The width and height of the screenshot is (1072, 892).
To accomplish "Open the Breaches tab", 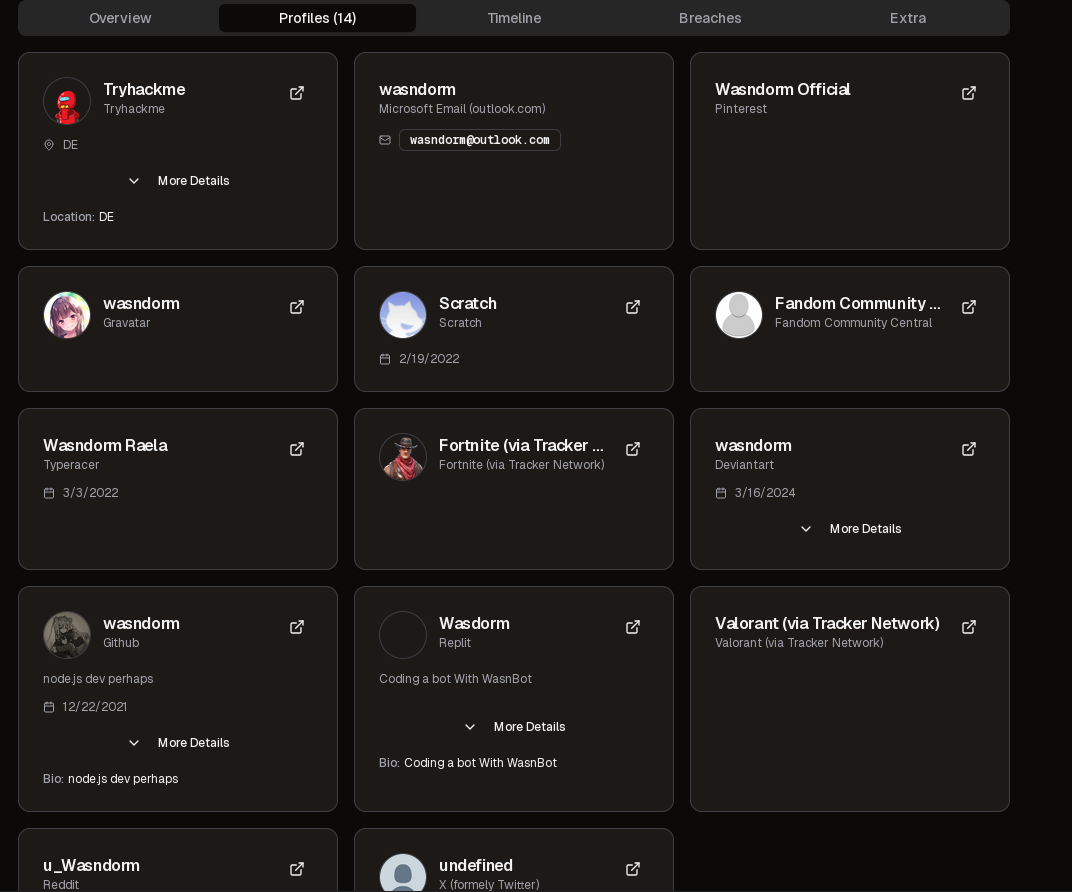I will (710, 18).
